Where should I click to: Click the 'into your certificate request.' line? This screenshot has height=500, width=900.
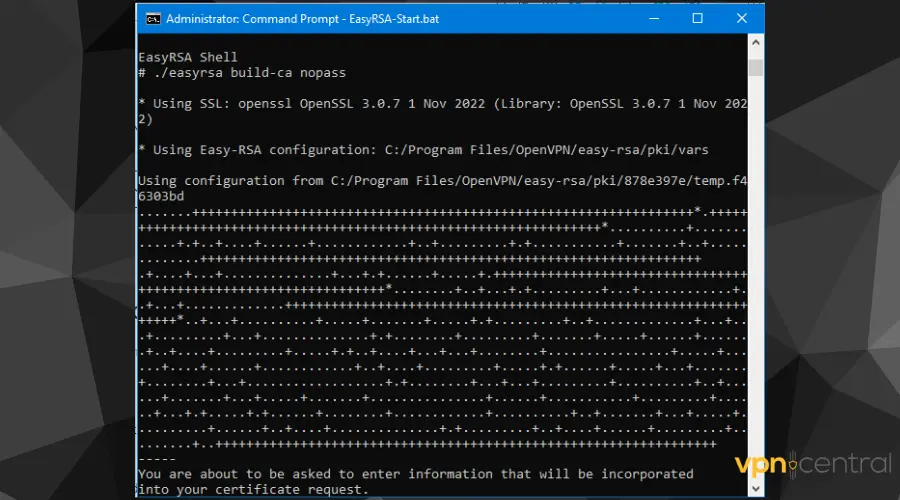[253, 490]
